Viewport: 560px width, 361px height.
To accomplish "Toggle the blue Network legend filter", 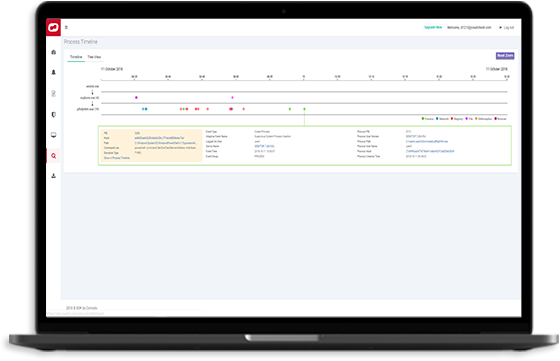I will click(x=442, y=119).
